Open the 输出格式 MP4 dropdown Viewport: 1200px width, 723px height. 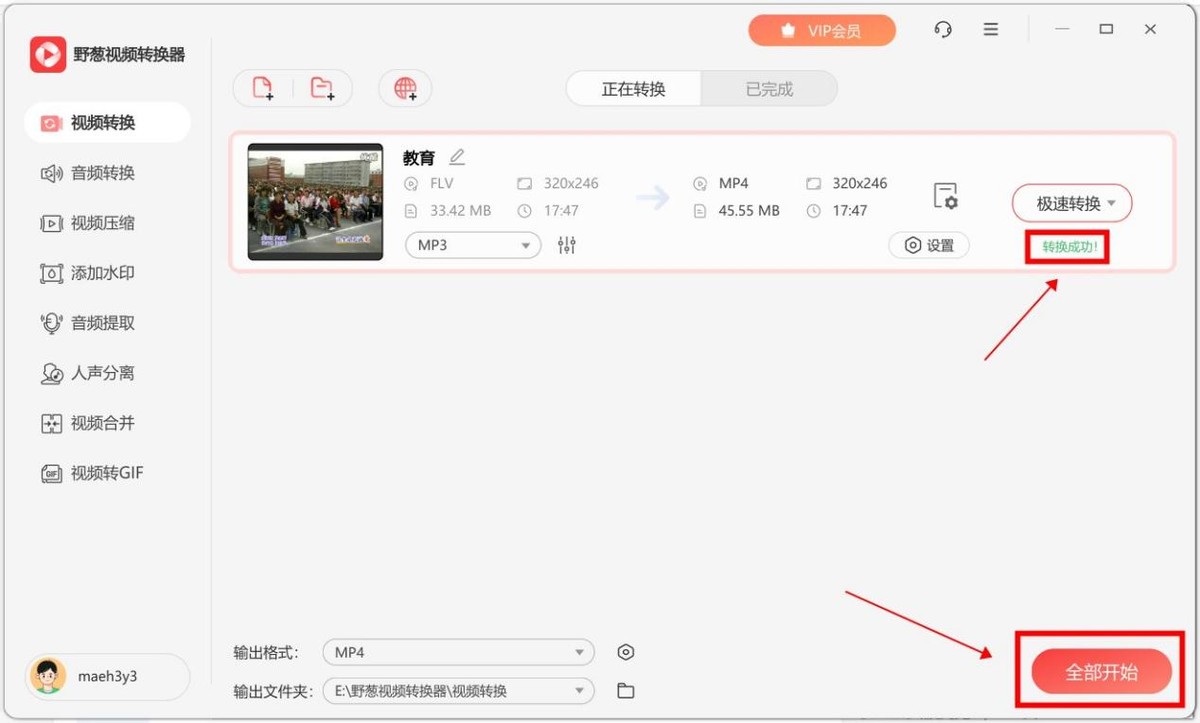point(458,652)
